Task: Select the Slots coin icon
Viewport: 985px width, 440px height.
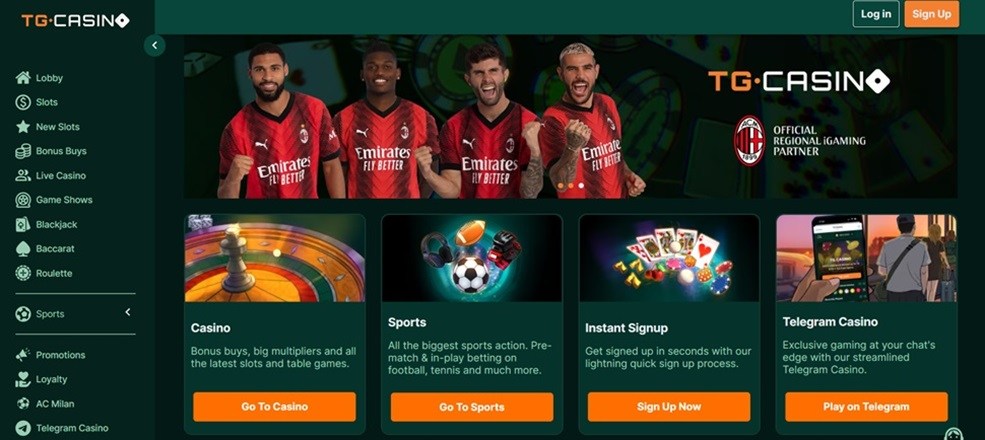Action: [x=23, y=102]
